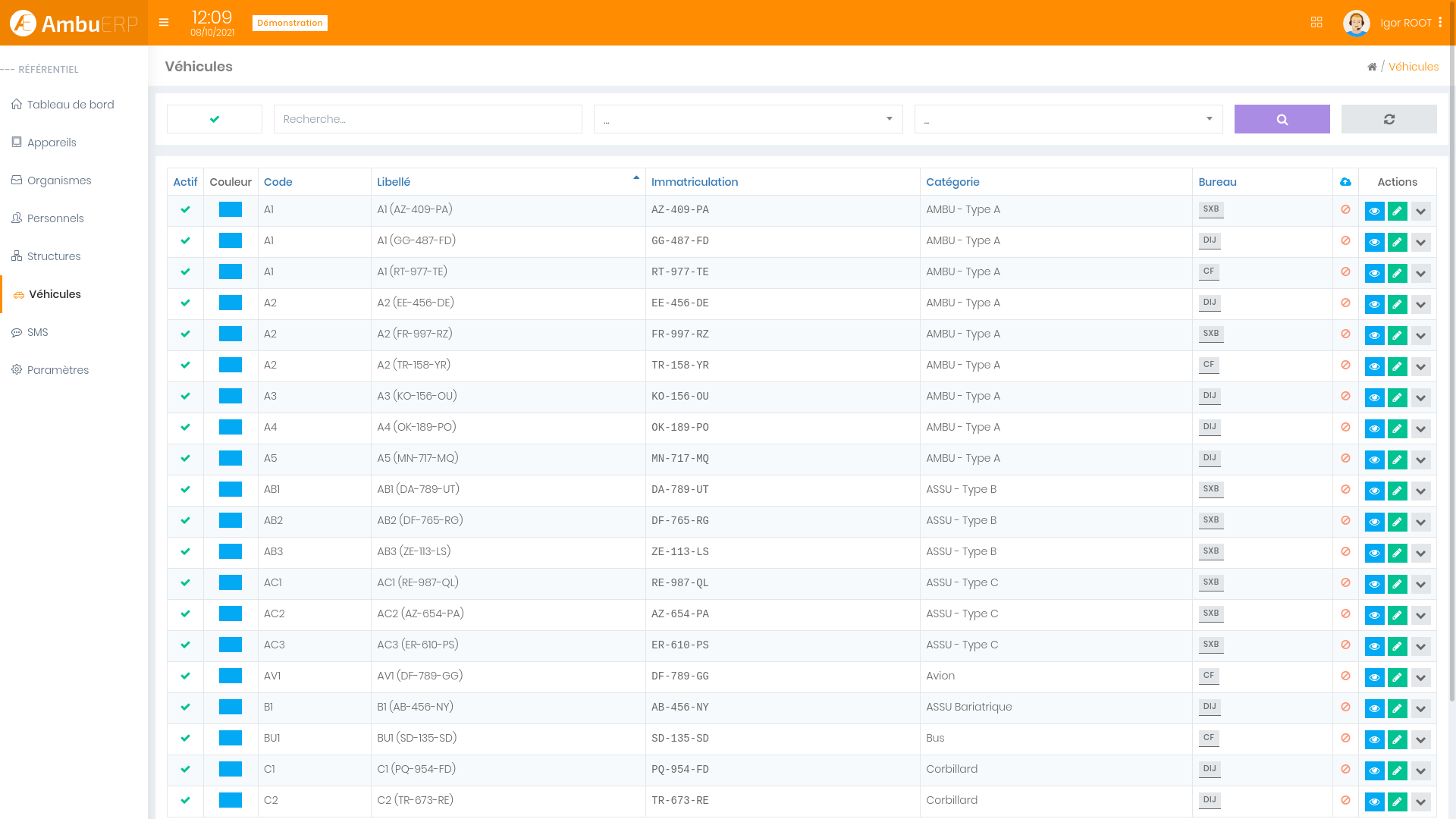Click the hamburger menu icon in header
This screenshot has height=819, width=1456.
click(x=164, y=23)
